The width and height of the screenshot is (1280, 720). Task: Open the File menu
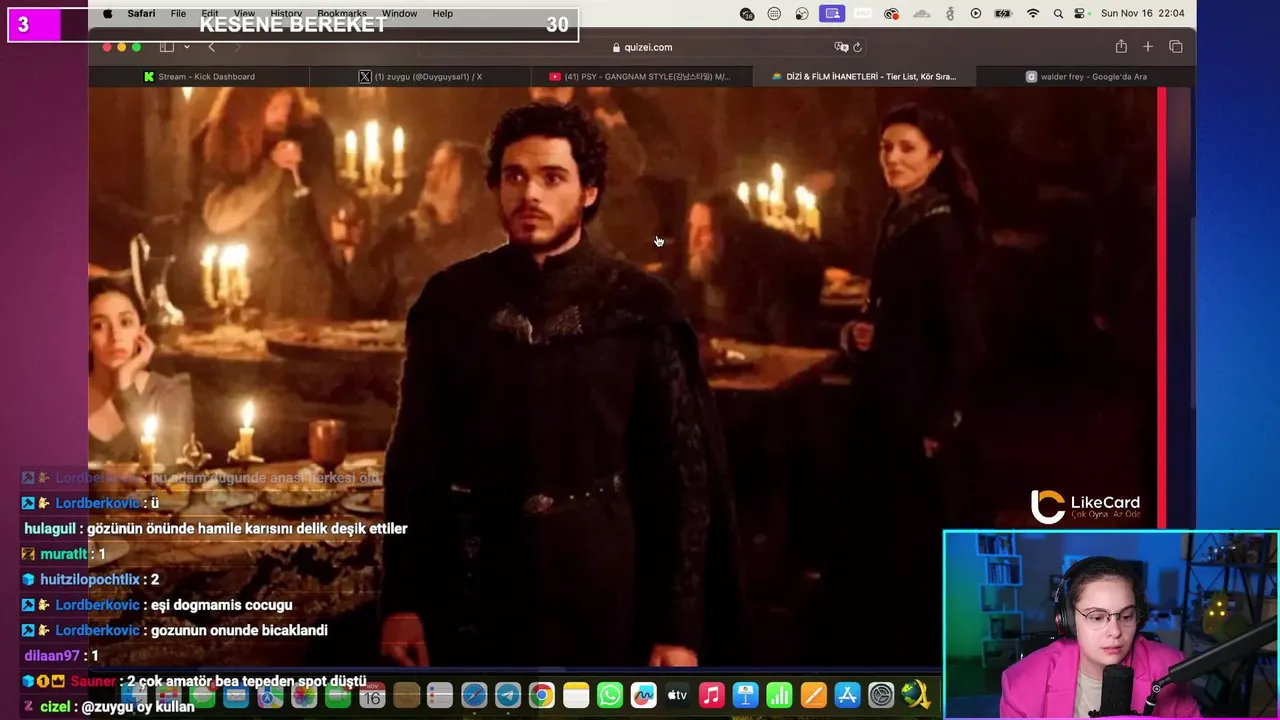(178, 14)
